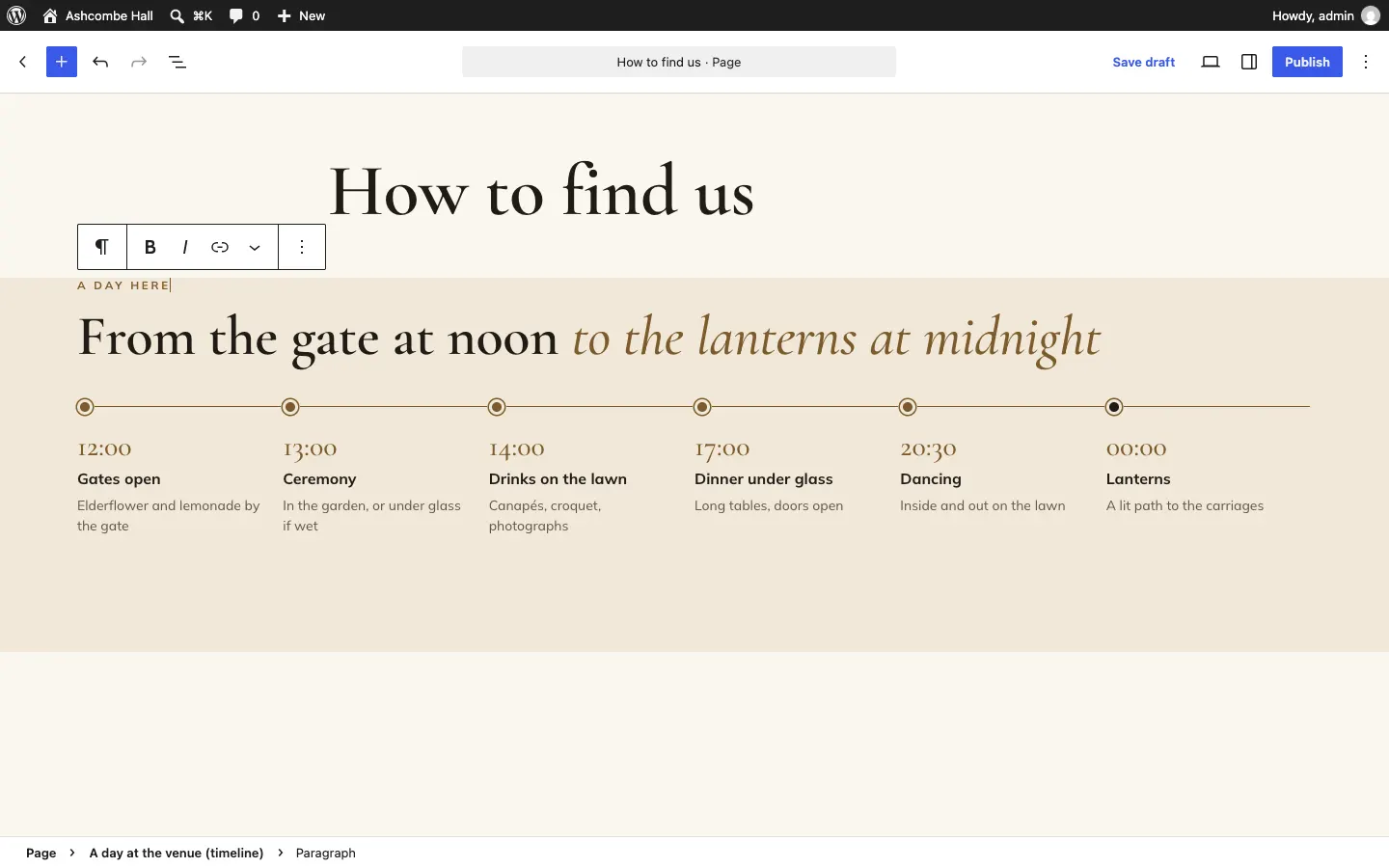Expand more rich text formatting options

tap(255, 247)
